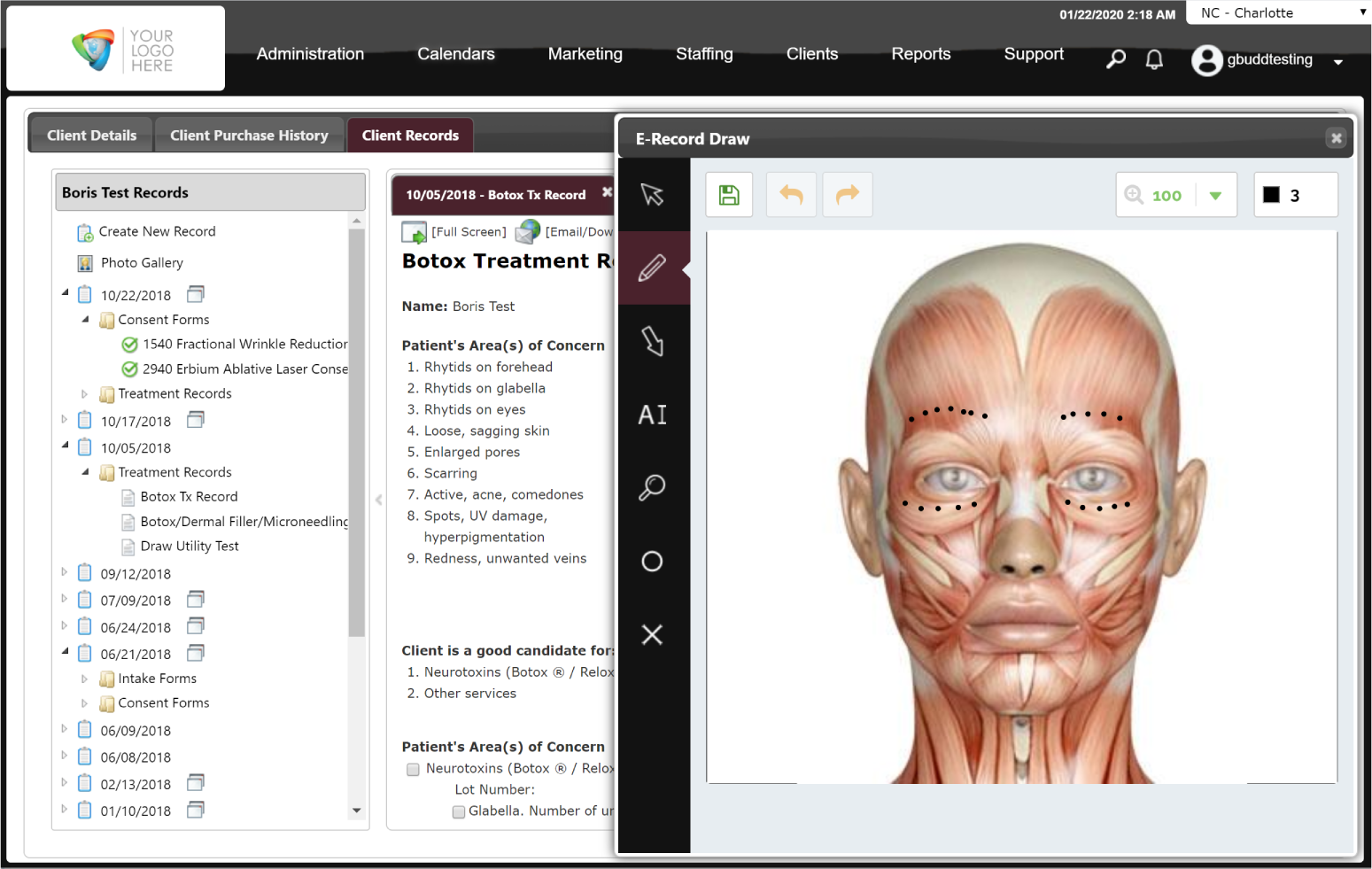Screen dimensions: 1372x869
Task: Click the window icon next to 02/13/2018
Action: click(x=196, y=782)
